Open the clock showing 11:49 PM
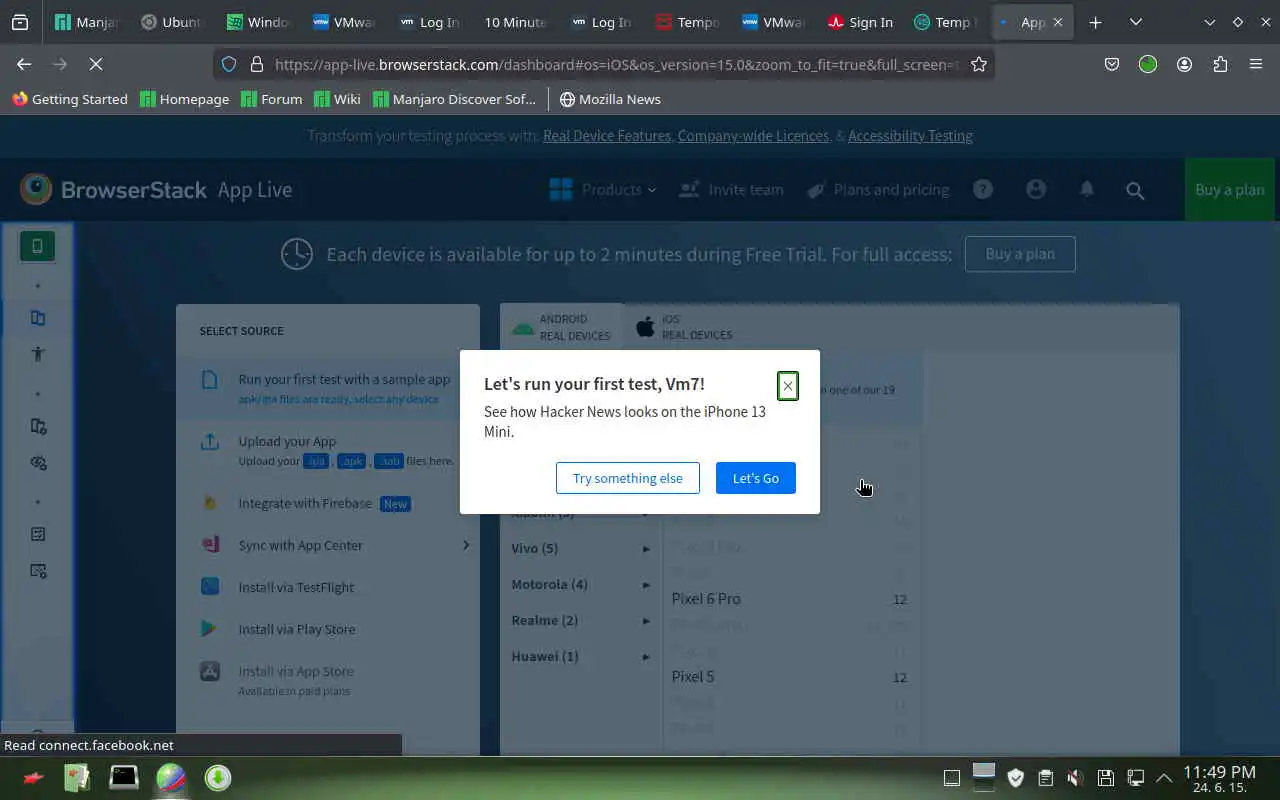This screenshot has height=800, width=1280. pos(1219,777)
